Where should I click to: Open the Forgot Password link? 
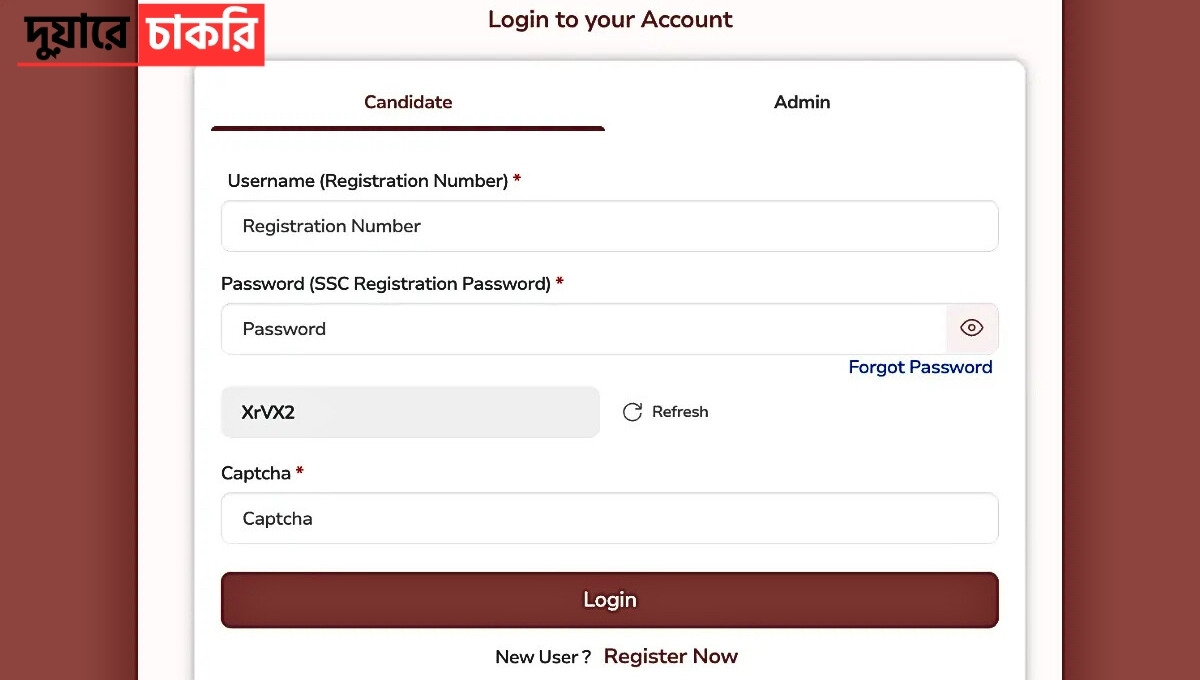coord(920,367)
